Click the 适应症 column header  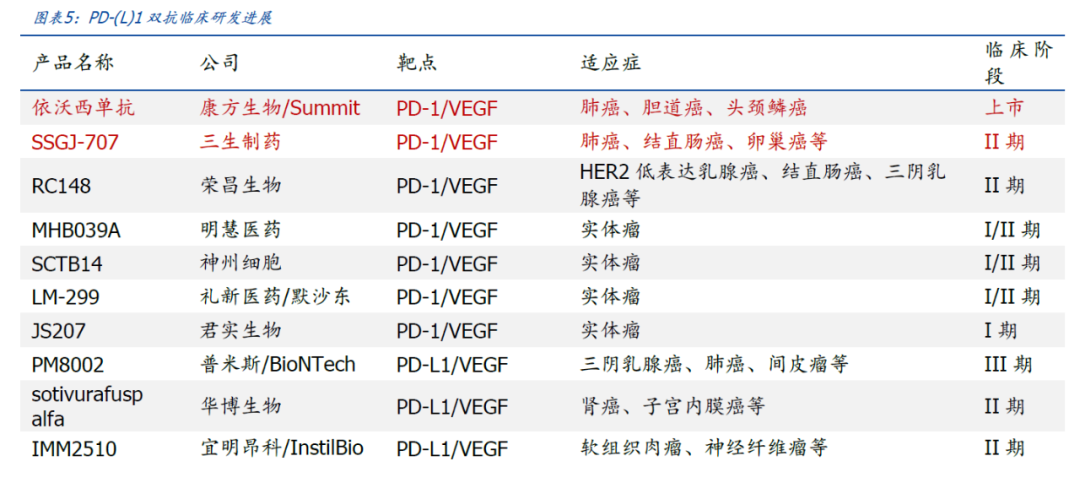pos(610,64)
